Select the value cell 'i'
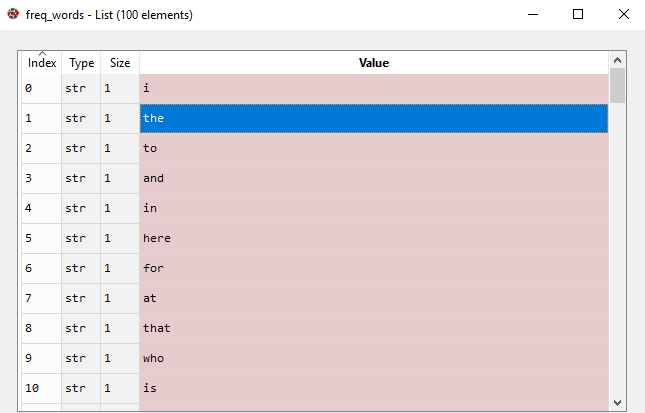Screen dimensions: 645x413 coord(374,88)
